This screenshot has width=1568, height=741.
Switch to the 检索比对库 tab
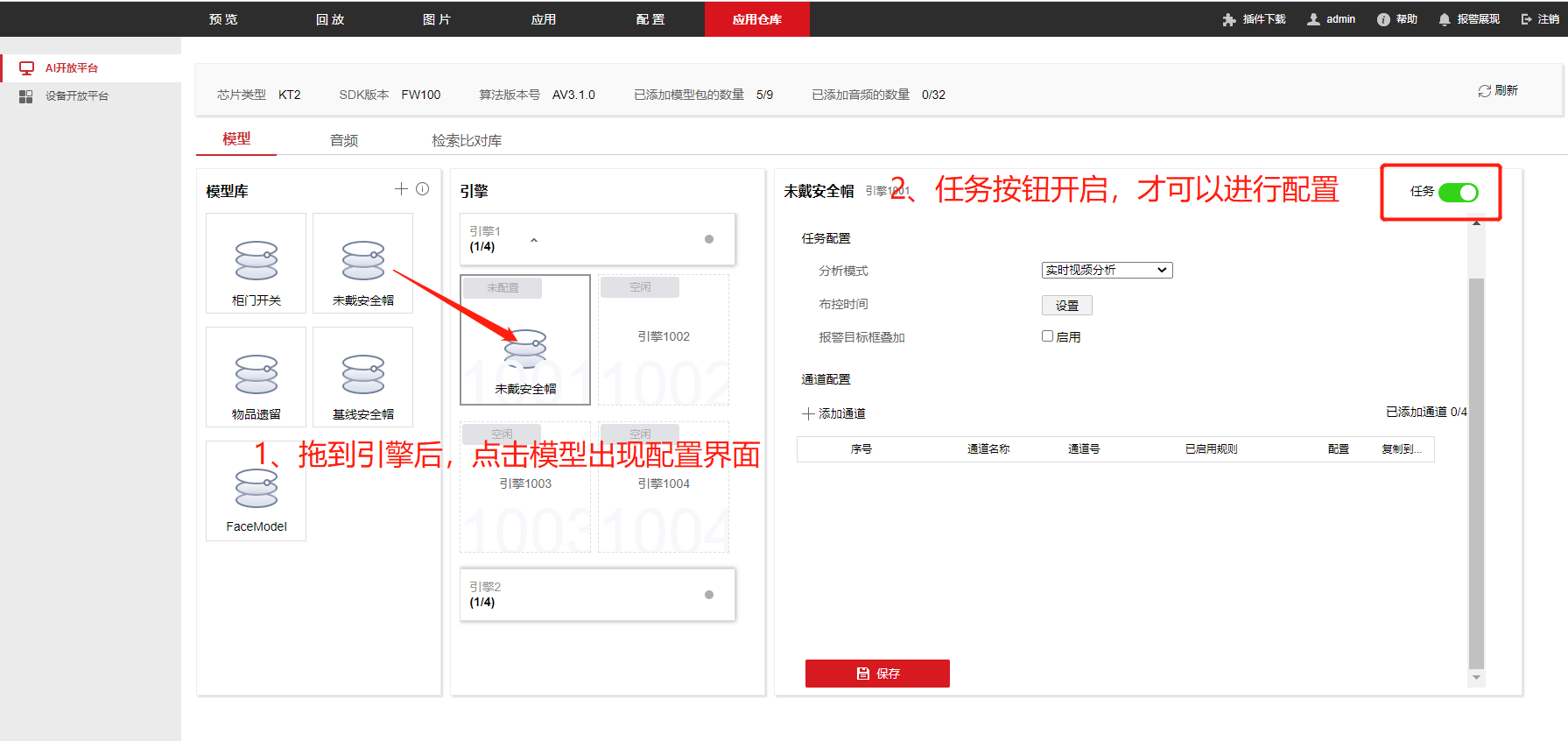467,140
